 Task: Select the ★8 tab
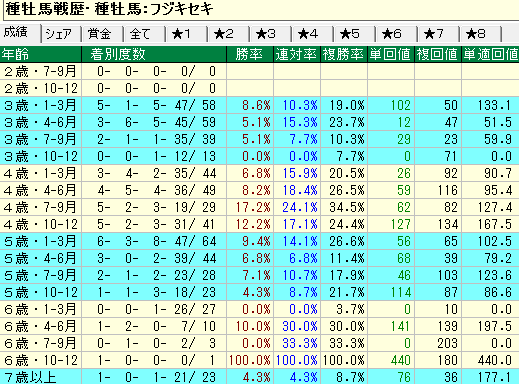click(x=480, y=34)
